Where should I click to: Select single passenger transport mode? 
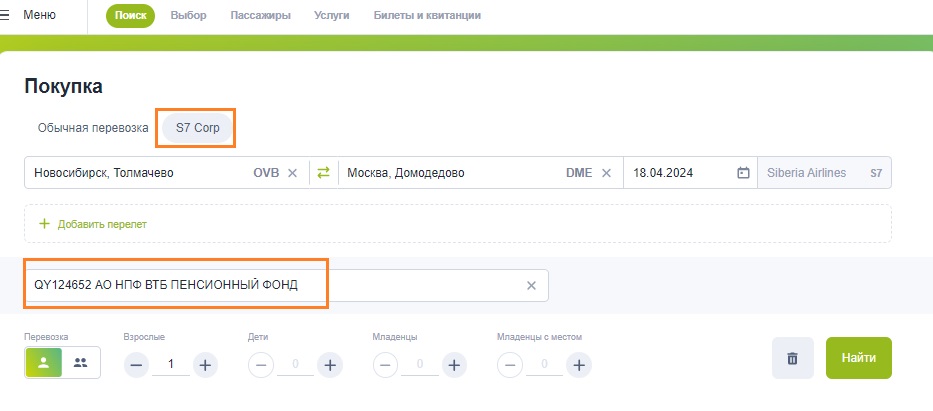pos(43,362)
